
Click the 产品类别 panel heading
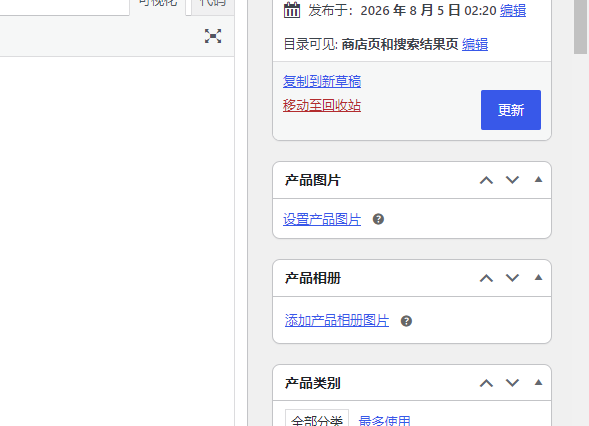[x=313, y=384]
